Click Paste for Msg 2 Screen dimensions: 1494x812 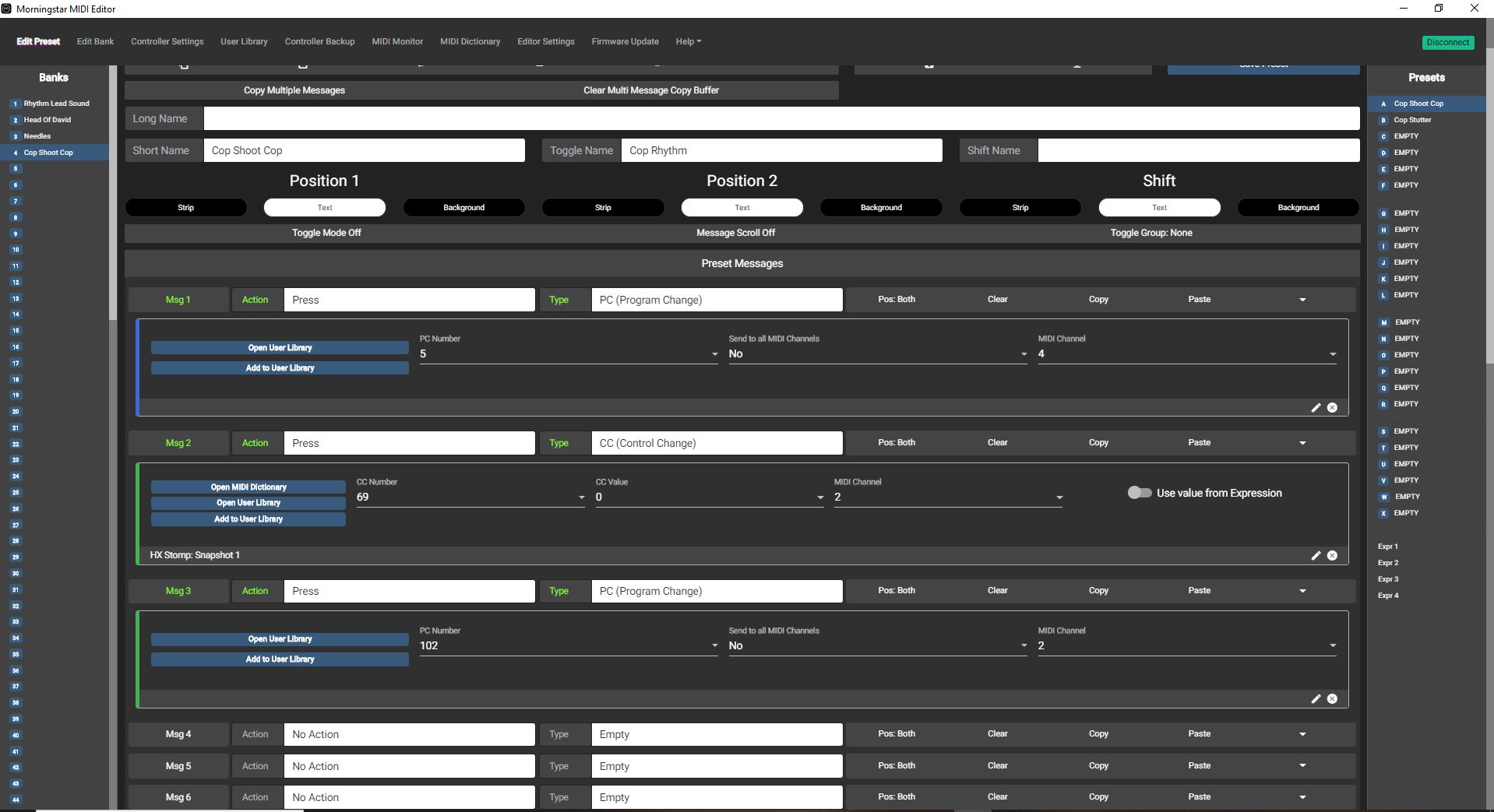[1199, 442]
